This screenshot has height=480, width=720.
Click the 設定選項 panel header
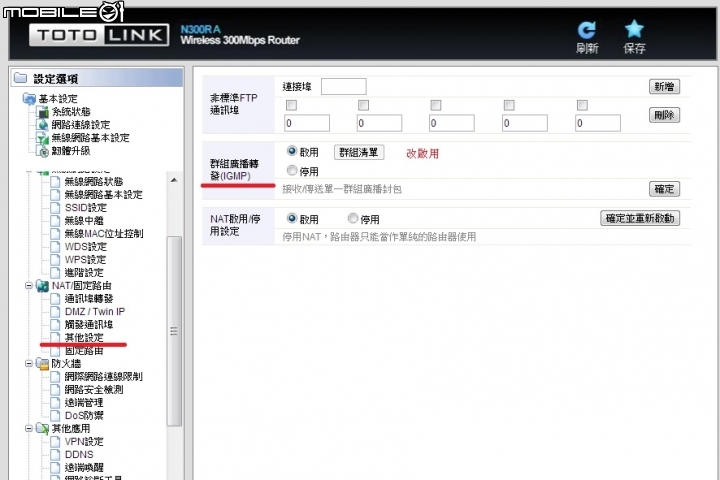(x=97, y=78)
